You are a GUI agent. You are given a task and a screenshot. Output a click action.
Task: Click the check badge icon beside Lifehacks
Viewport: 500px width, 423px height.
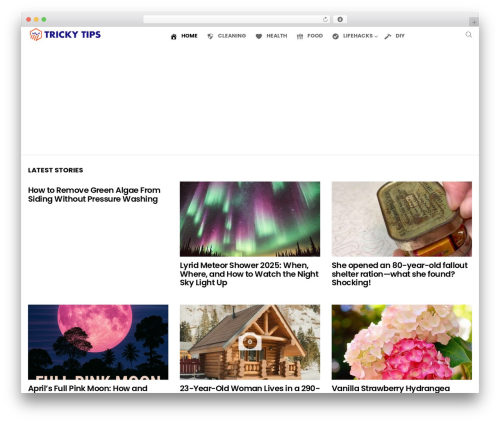point(335,36)
